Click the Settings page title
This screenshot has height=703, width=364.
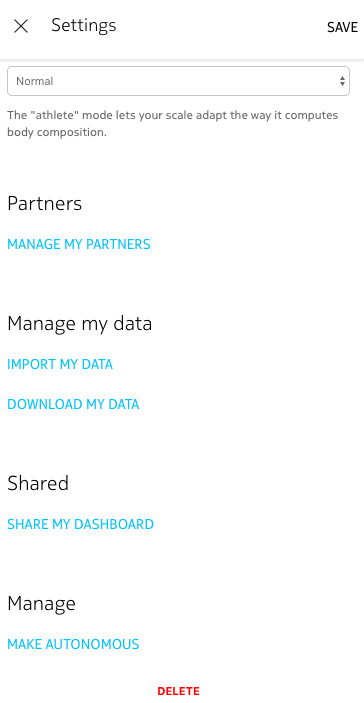click(x=84, y=25)
